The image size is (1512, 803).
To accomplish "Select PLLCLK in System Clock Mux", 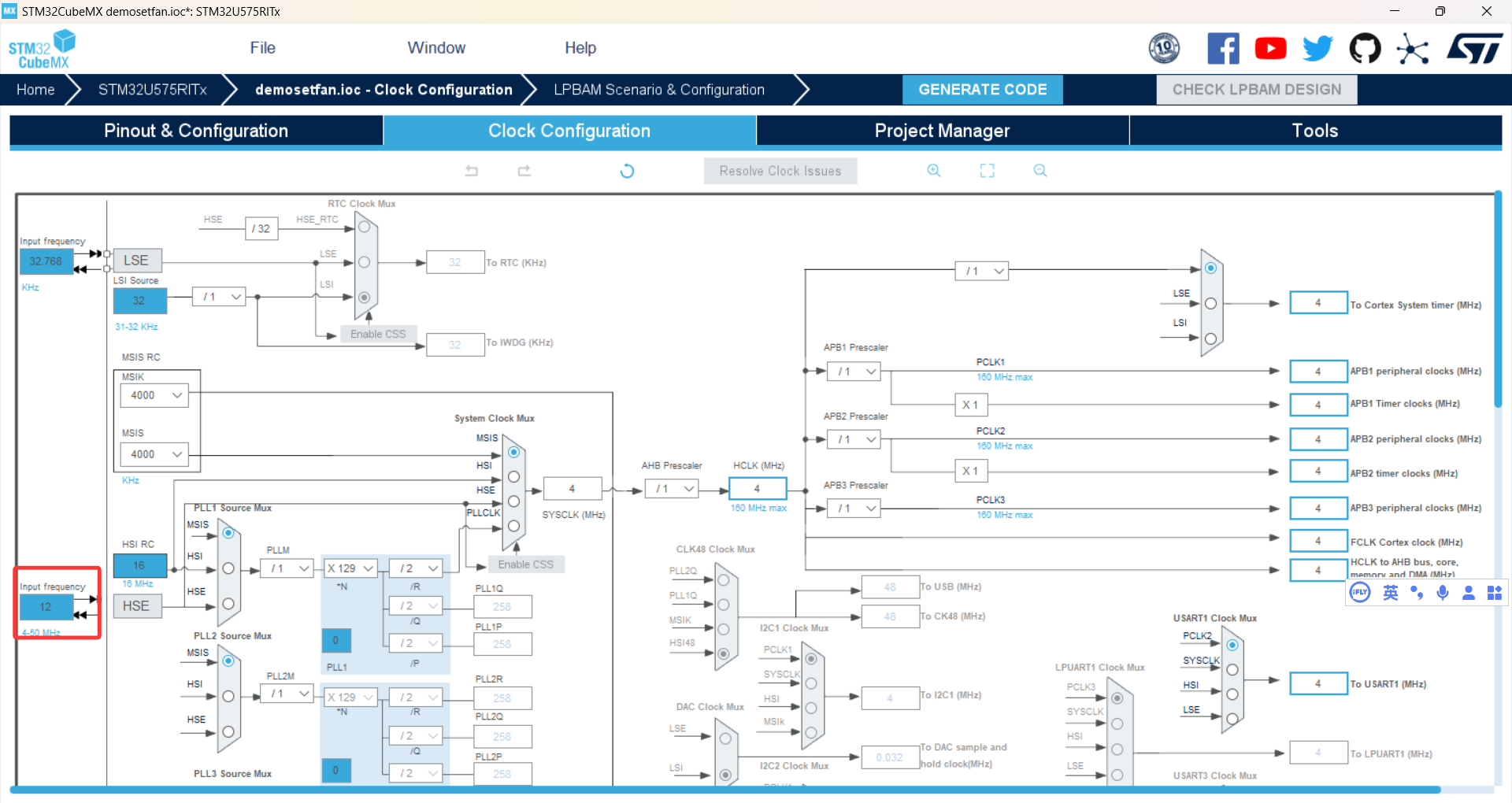I will 513,526.
